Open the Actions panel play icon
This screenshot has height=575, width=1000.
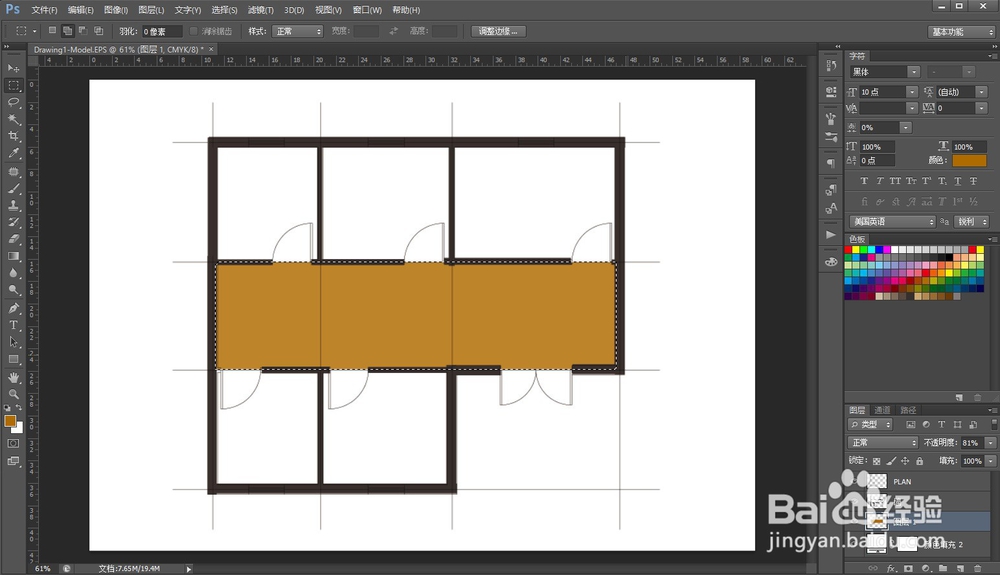pyautogui.click(x=830, y=235)
